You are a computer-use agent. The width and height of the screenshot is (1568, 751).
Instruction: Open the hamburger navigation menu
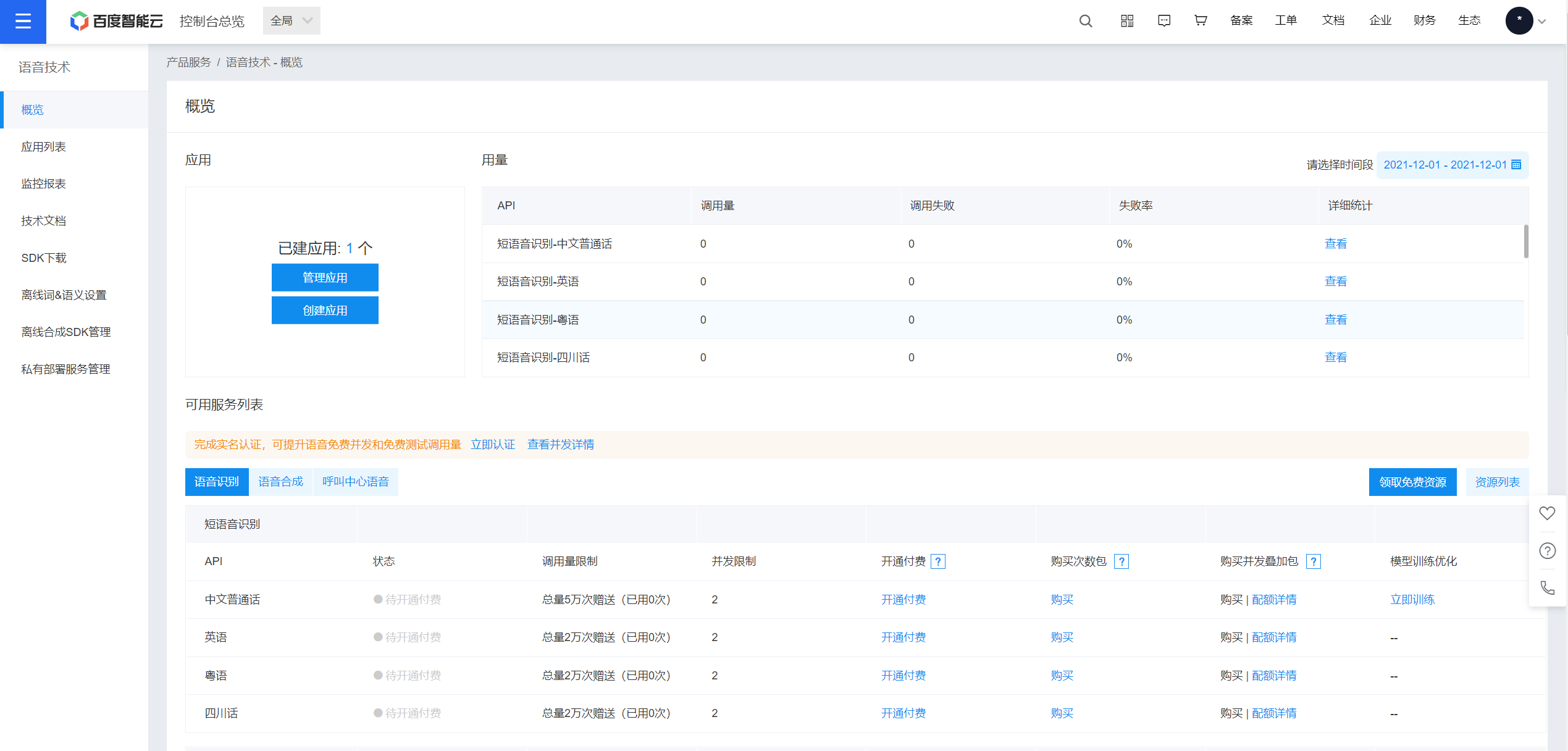23,22
